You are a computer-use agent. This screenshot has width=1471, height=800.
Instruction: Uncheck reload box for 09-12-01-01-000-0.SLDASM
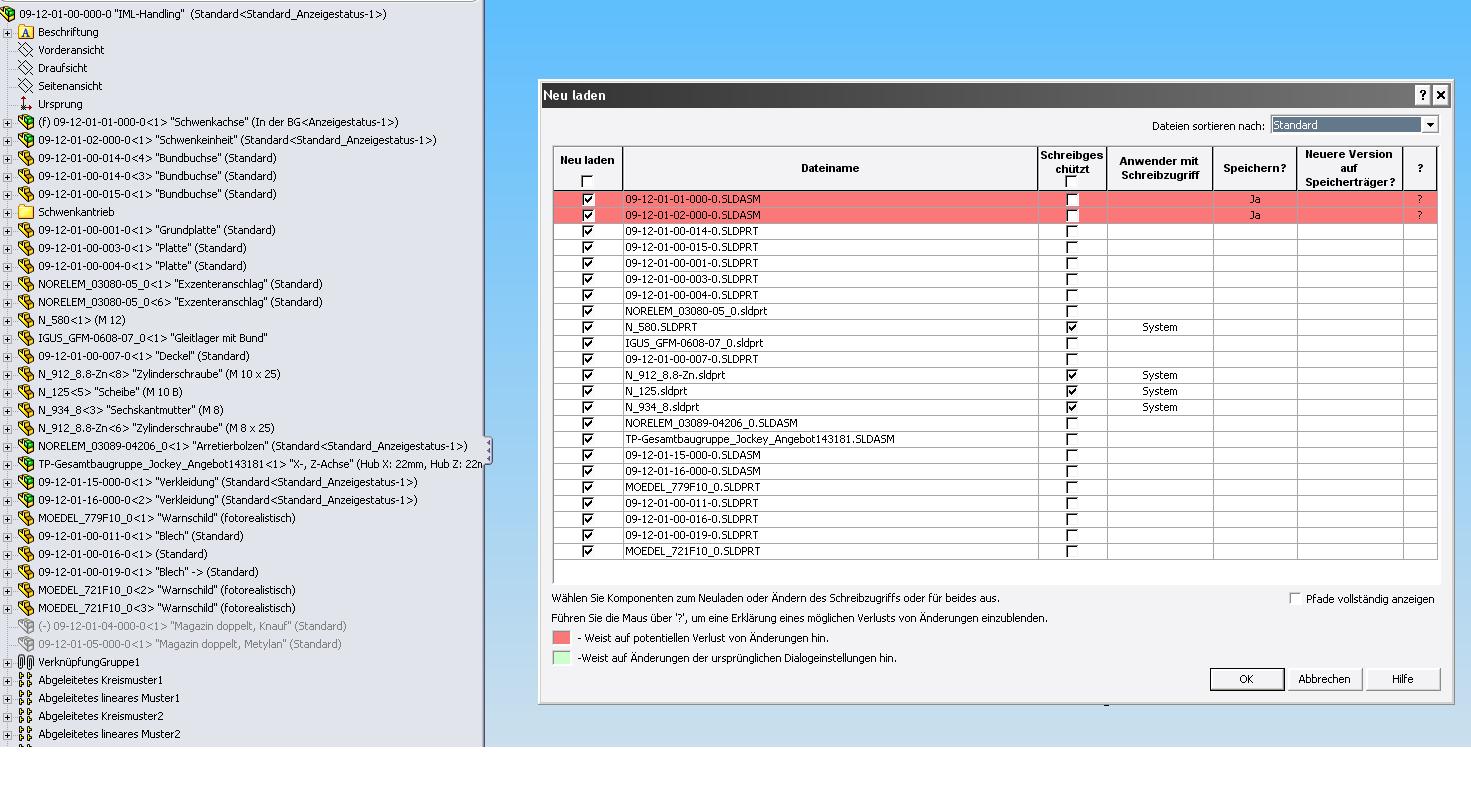588,199
